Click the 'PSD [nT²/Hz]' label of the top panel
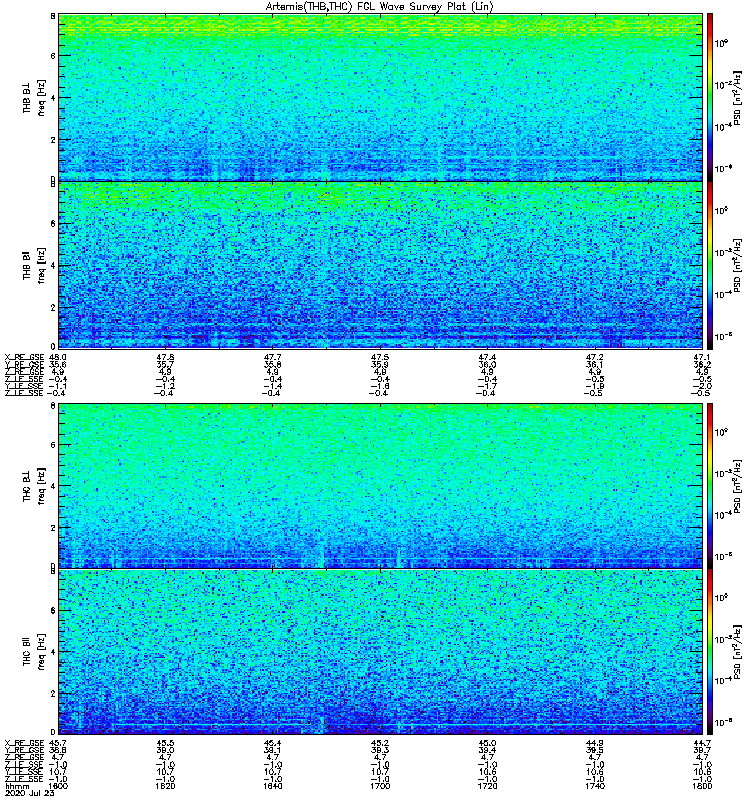The height and width of the screenshot is (800, 750). pos(737,97)
